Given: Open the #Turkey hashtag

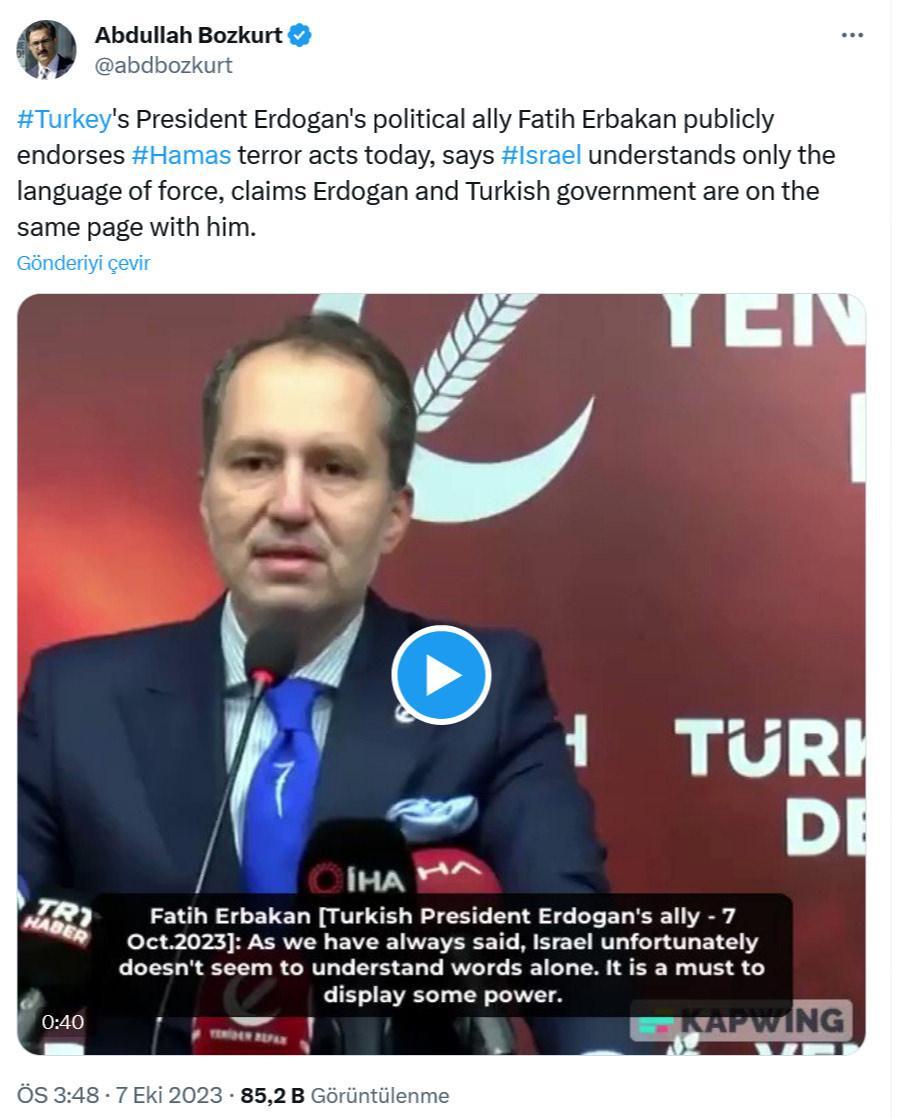Looking at the screenshot, I should point(64,118).
